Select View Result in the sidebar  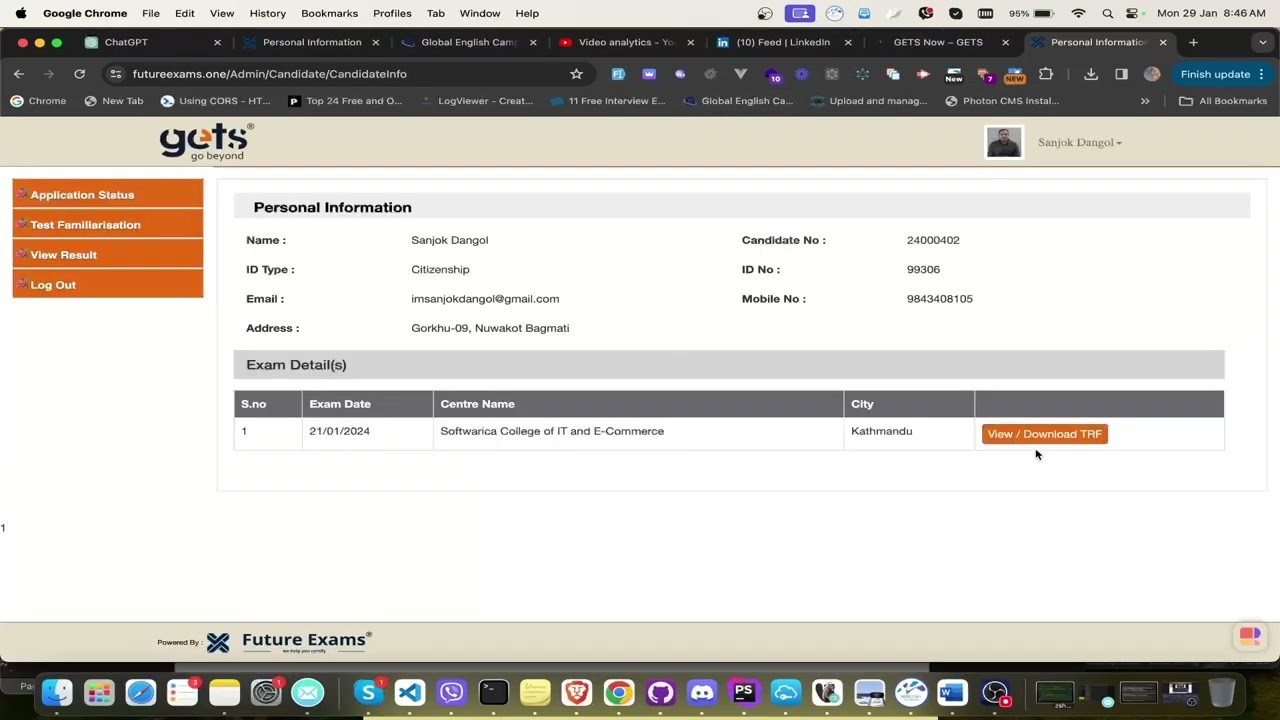coord(108,254)
